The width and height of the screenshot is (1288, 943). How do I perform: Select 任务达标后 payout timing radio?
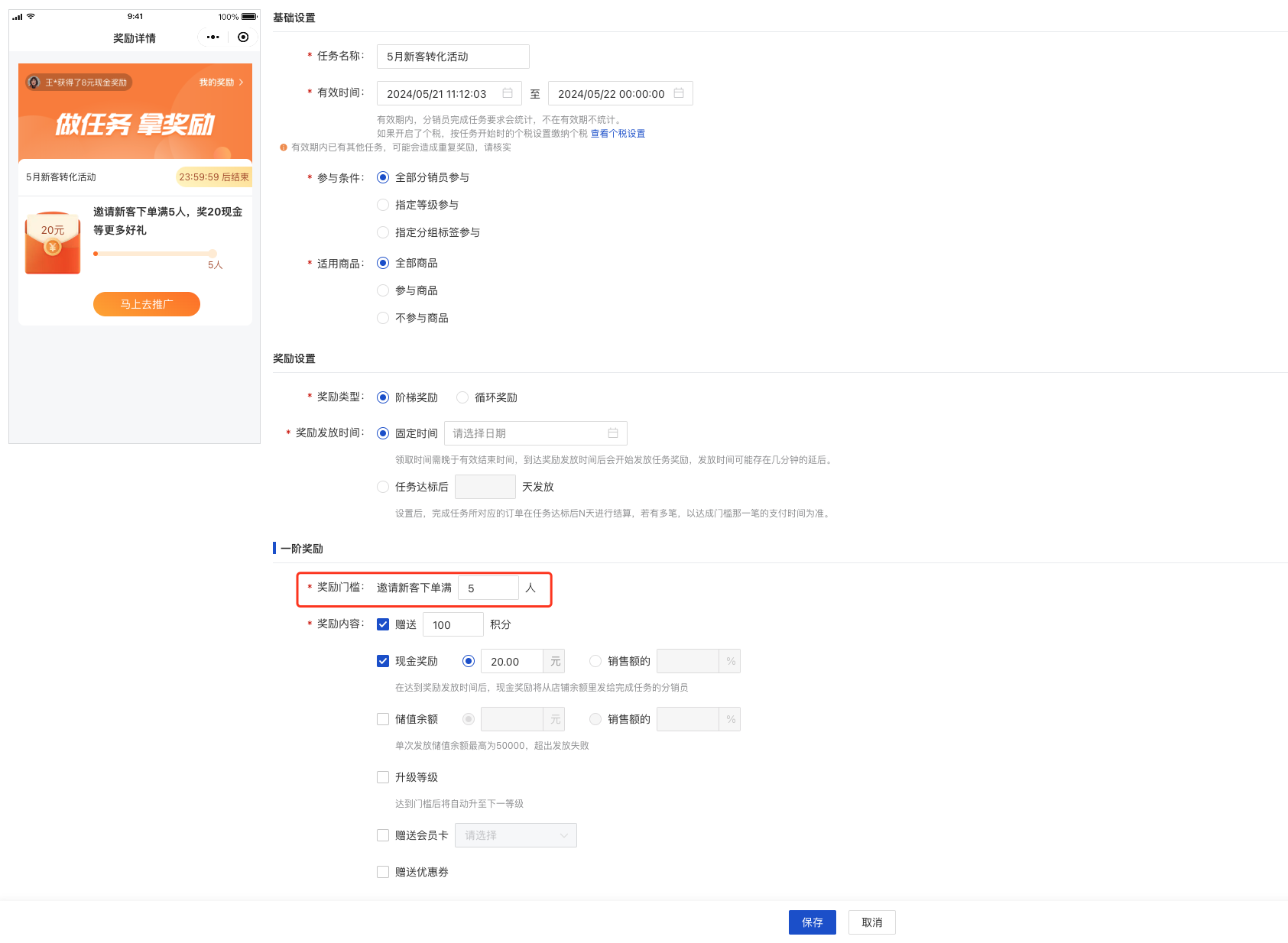coord(383,487)
